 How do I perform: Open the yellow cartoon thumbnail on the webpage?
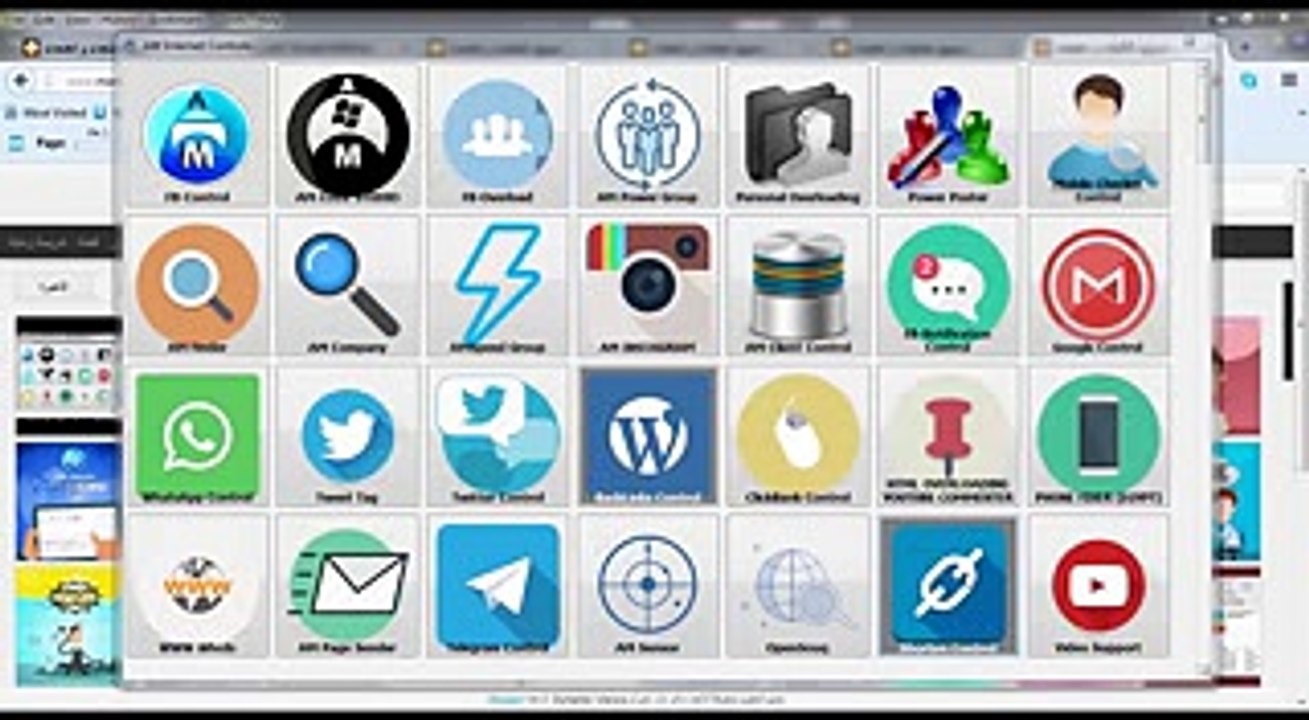(67, 625)
